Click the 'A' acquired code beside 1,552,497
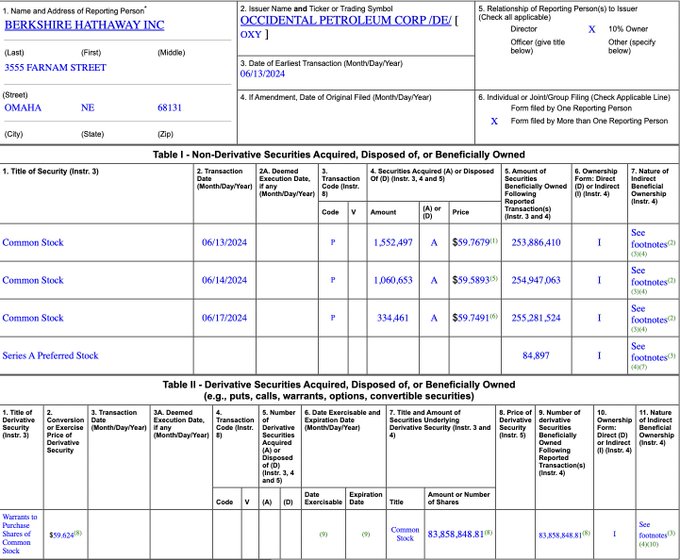The image size is (680, 560). click(x=434, y=243)
